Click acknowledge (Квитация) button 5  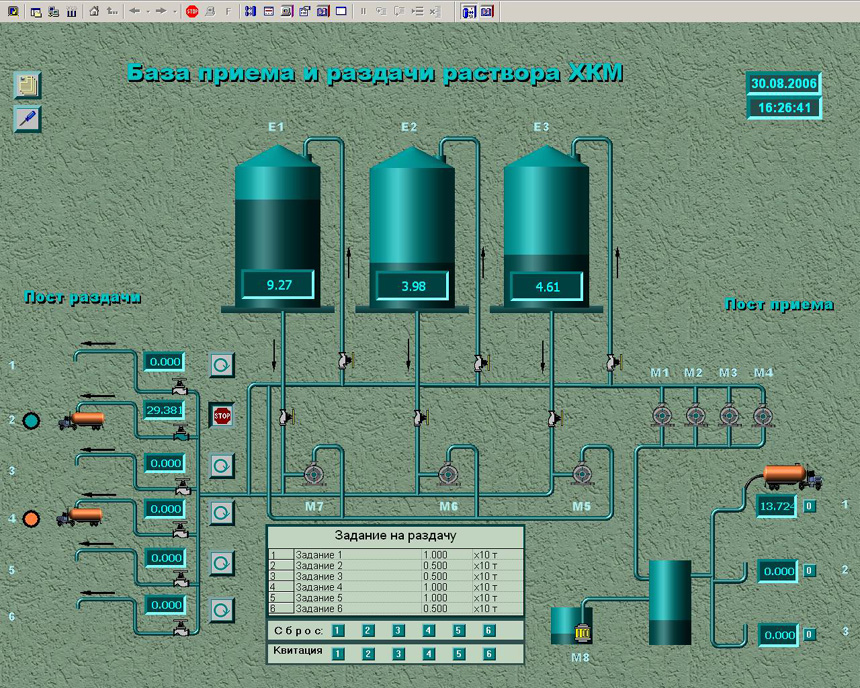459,653
